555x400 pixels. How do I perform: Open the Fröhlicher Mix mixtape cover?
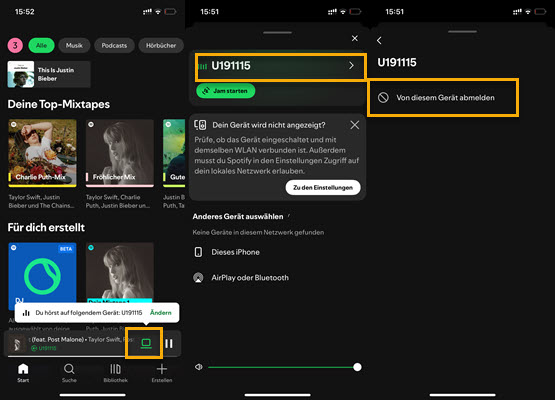pyautogui.click(x=120, y=153)
